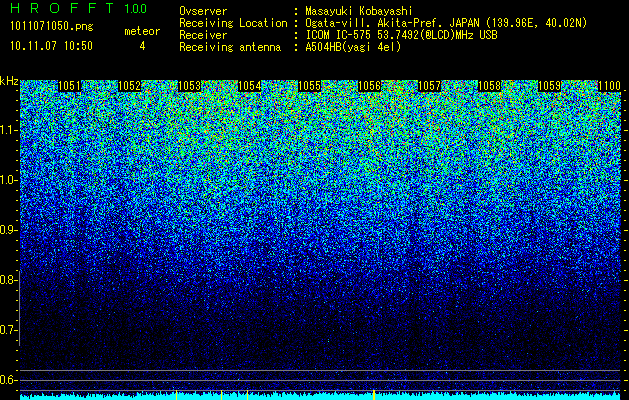Image resolution: width=629 pixels, height=400 pixels.
Task: Click the 1057 time marker label
Action: 430,86
